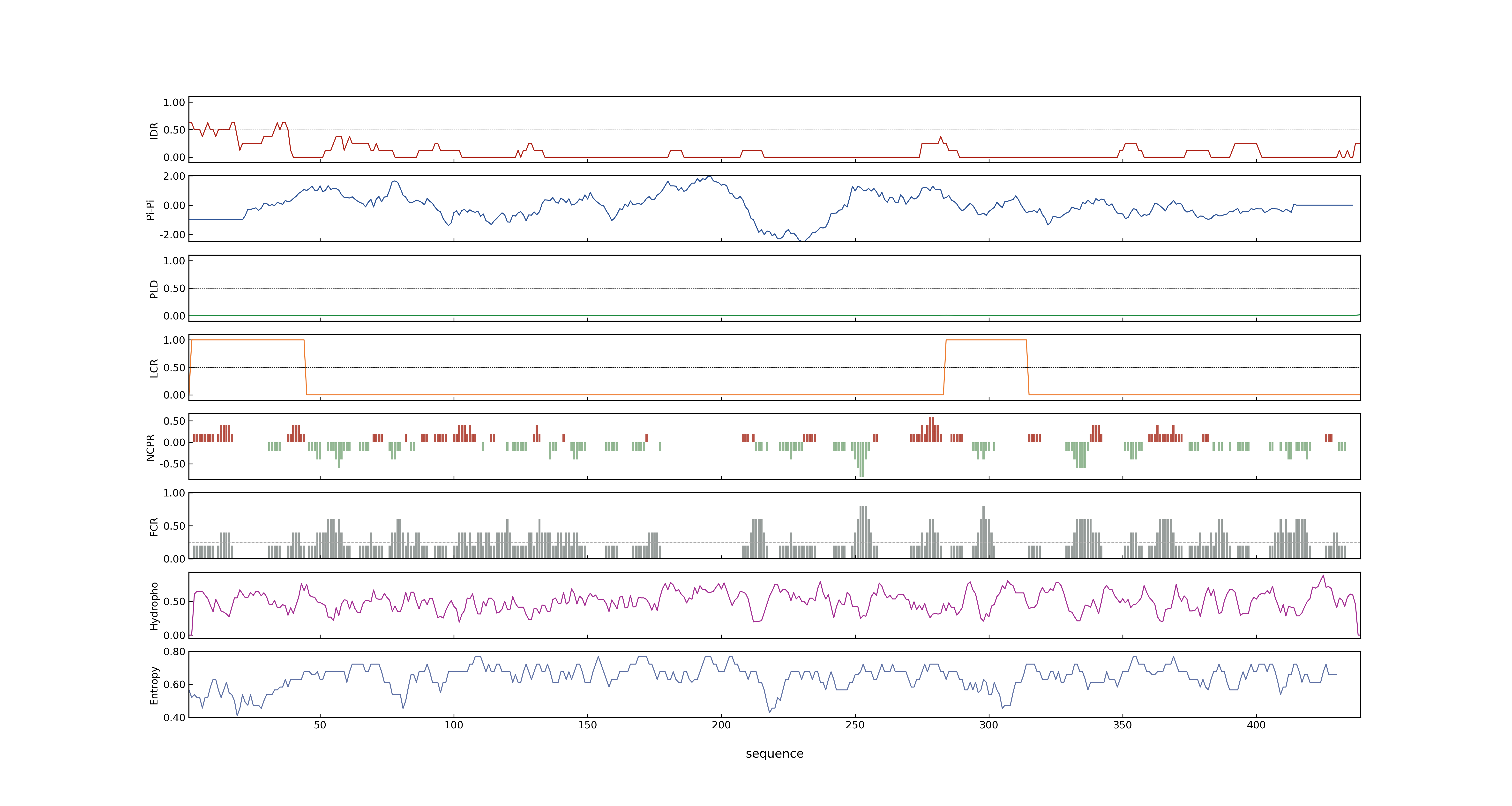This screenshot has width=1512, height=806.
Task: Click the x-axis tick label 300
Action: [x=989, y=725]
